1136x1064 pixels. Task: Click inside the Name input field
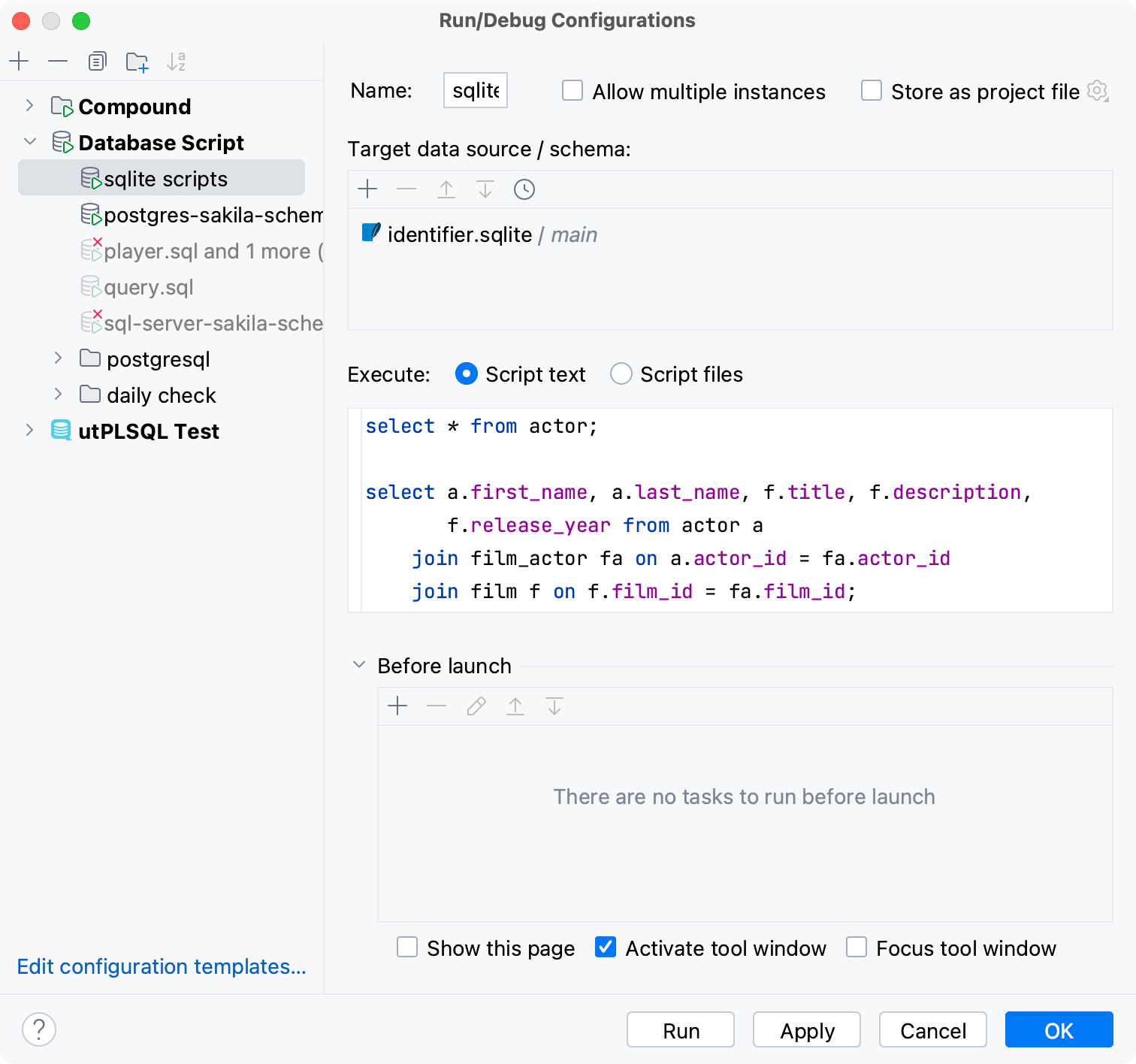474,89
